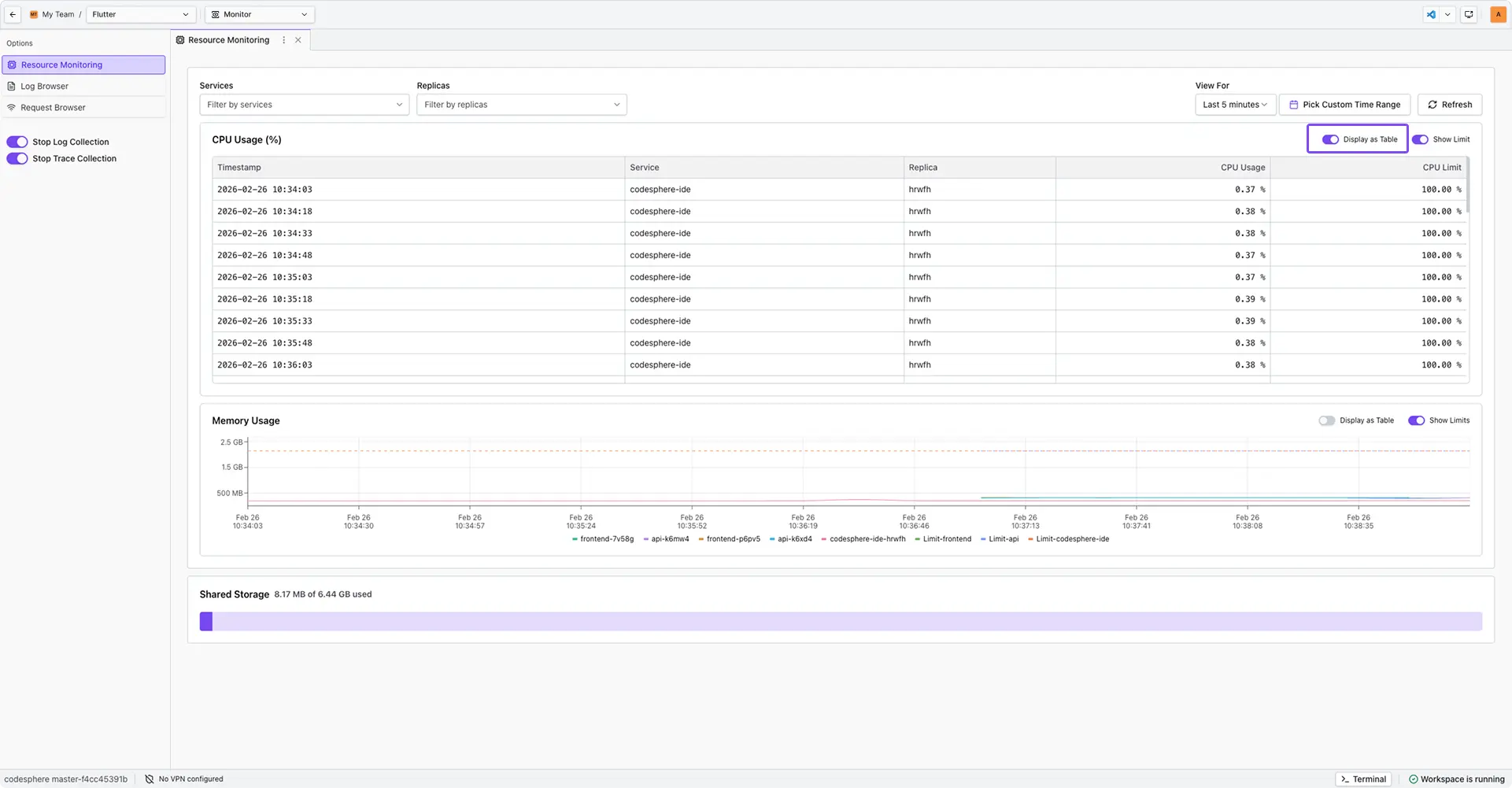Enable Display as Table for Memory Usage
The width and height of the screenshot is (1512, 788).
(1327, 420)
